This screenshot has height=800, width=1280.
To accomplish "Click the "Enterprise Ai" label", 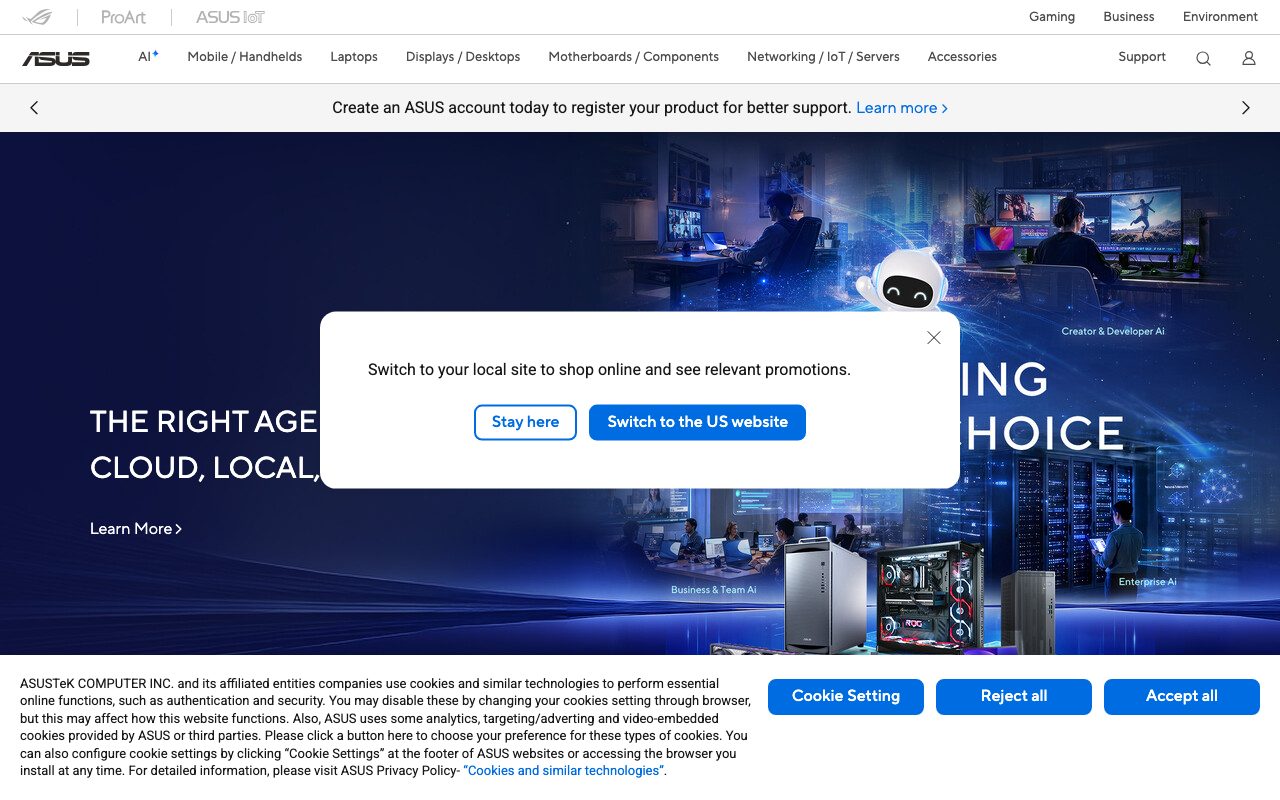I will pyautogui.click(x=1147, y=582).
